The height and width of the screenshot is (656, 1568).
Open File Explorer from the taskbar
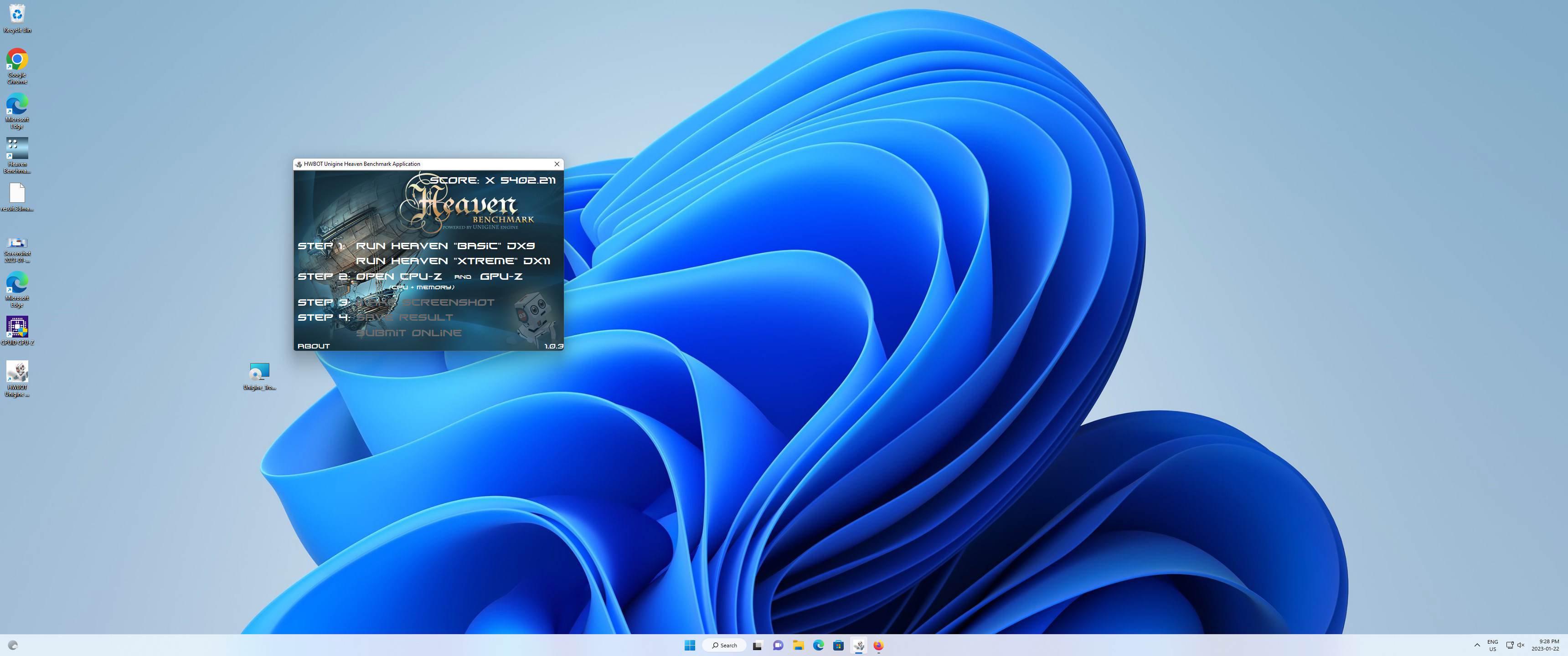point(798,645)
